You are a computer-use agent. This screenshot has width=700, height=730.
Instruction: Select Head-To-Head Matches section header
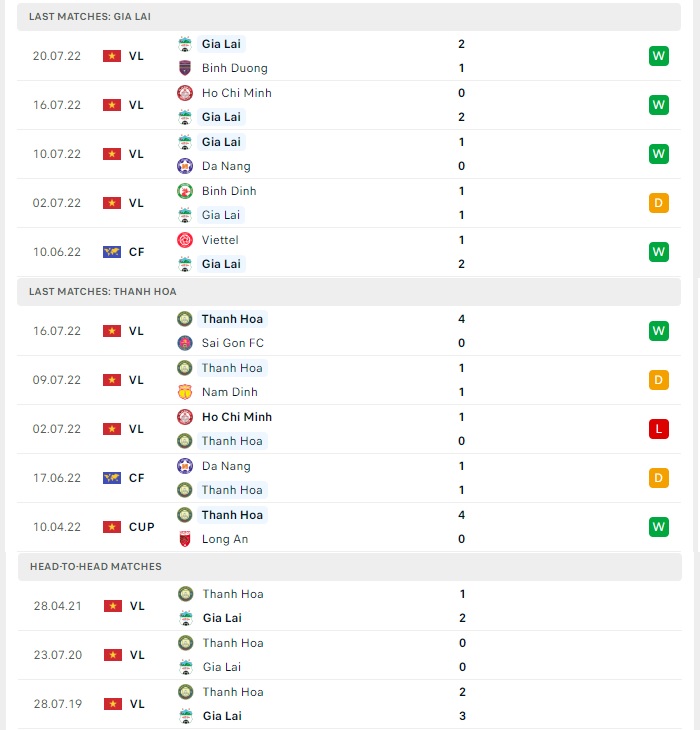coord(350,567)
